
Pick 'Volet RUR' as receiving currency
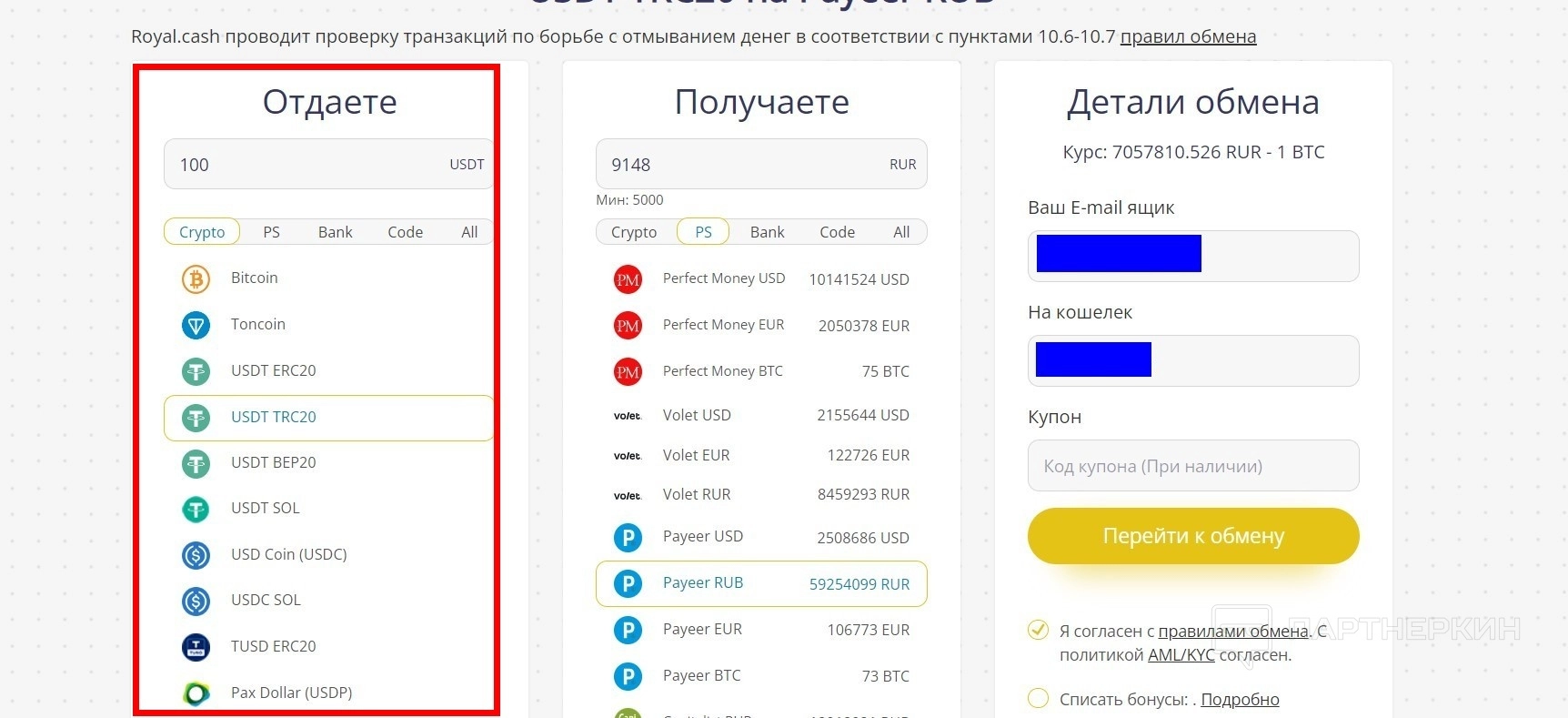click(x=761, y=495)
